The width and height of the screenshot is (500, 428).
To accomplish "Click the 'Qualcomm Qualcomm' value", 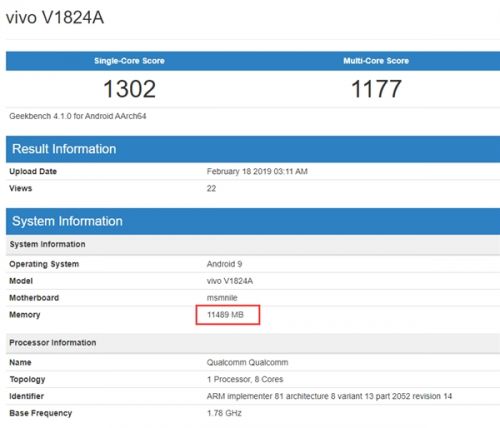I will point(247,362).
